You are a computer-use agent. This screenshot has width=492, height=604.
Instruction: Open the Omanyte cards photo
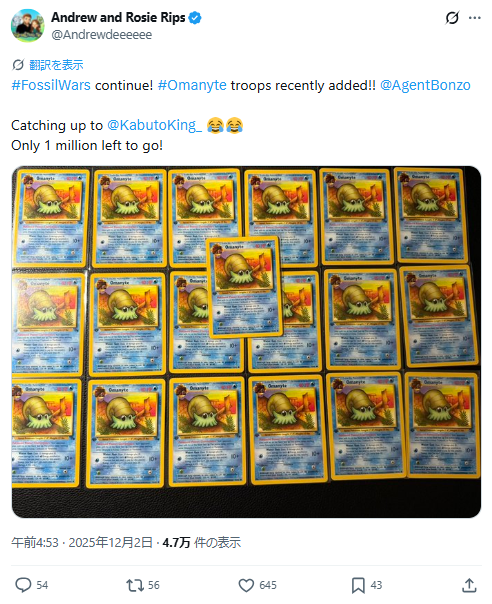pyautogui.click(x=246, y=342)
